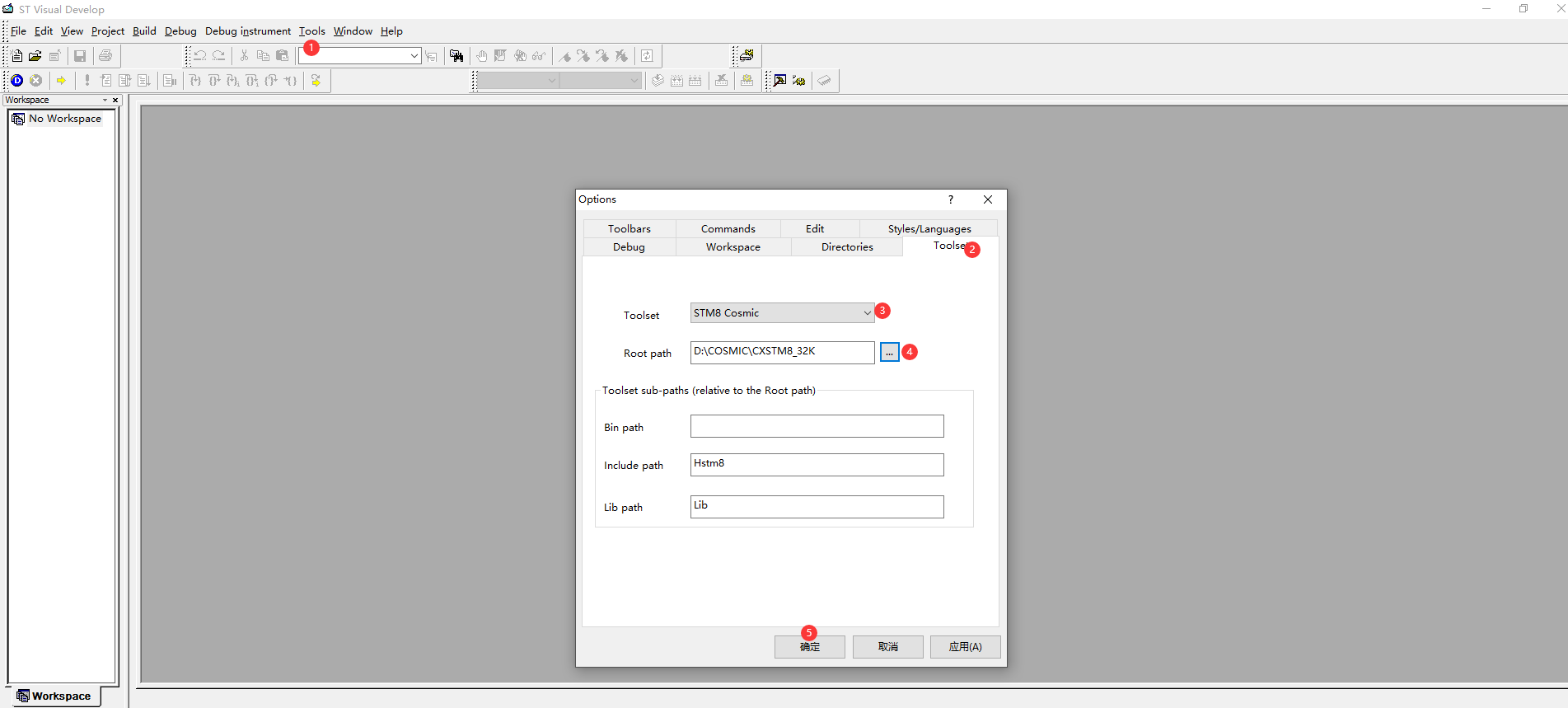Click the Root path input field

(783, 352)
